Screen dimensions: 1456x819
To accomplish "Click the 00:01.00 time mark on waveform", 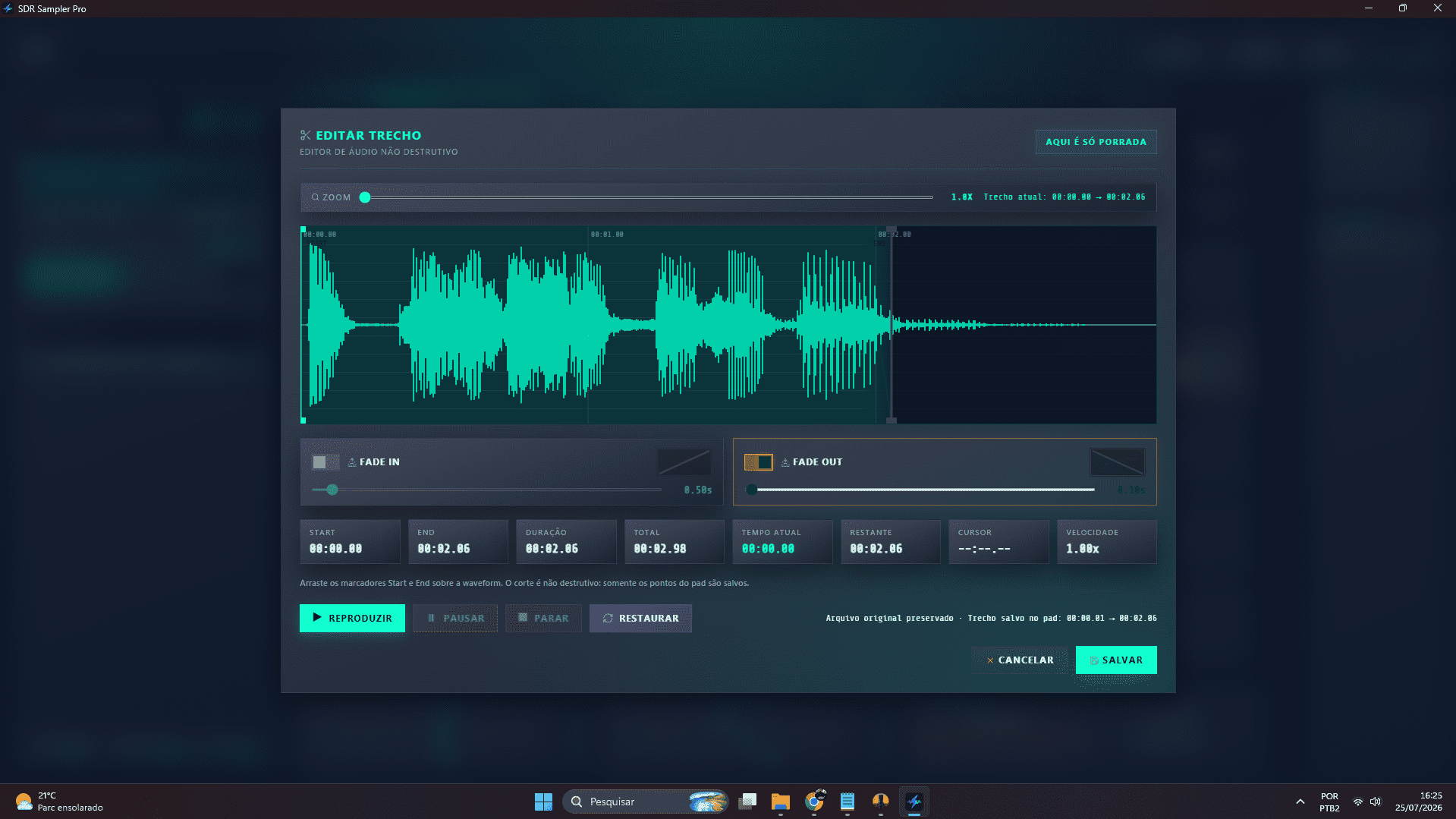I will [607, 235].
